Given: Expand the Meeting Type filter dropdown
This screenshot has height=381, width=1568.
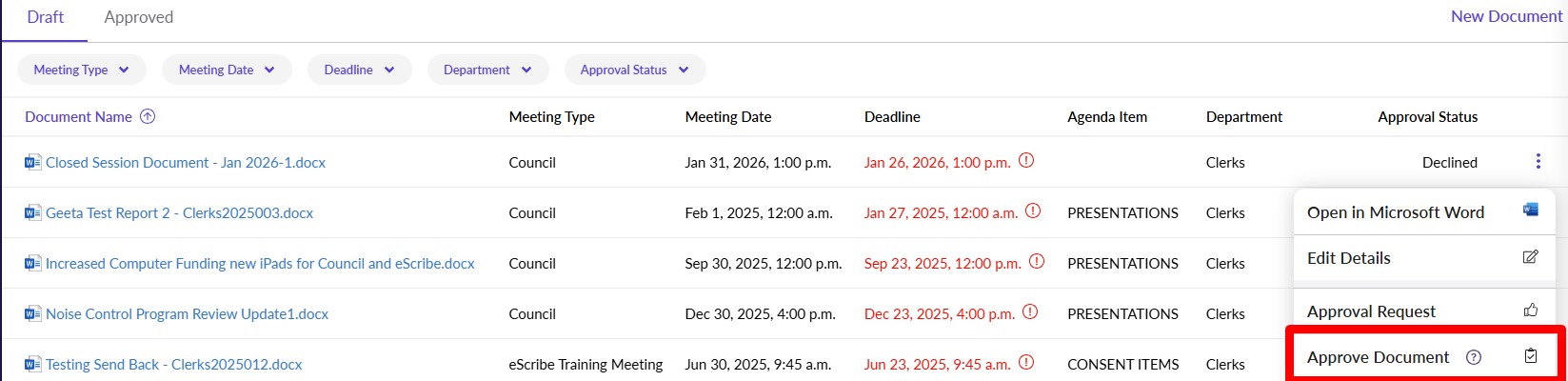Looking at the screenshot, I should [x=82, y=70].
